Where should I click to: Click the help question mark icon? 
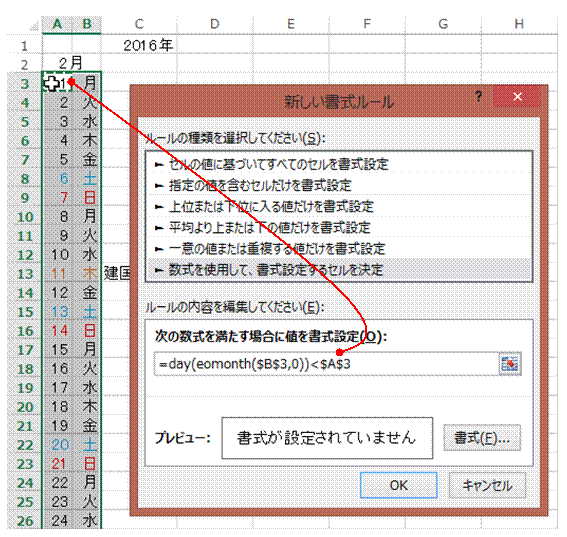(x=478, y=97)
